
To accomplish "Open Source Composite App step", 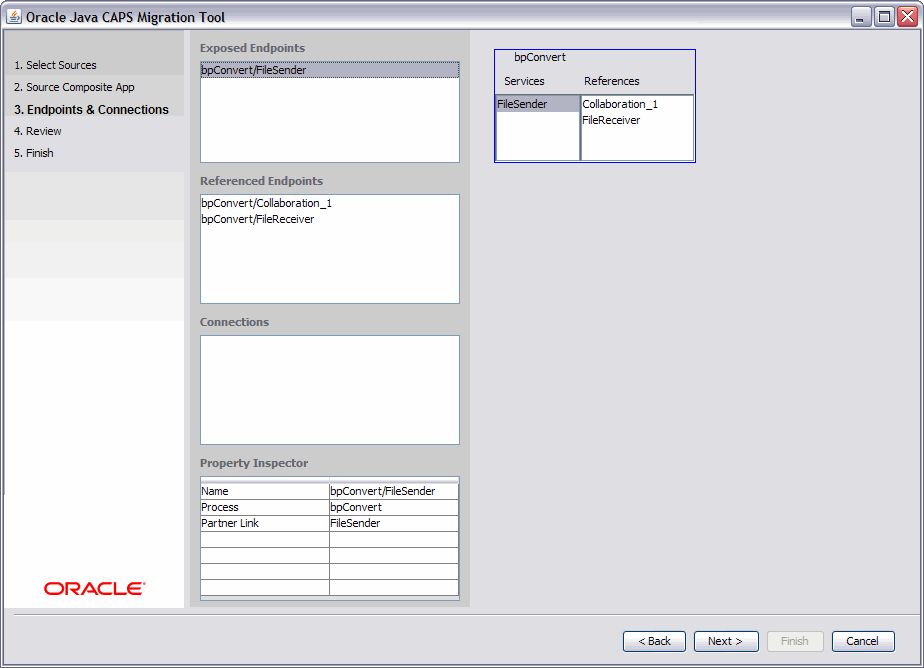I will [74, 87].
